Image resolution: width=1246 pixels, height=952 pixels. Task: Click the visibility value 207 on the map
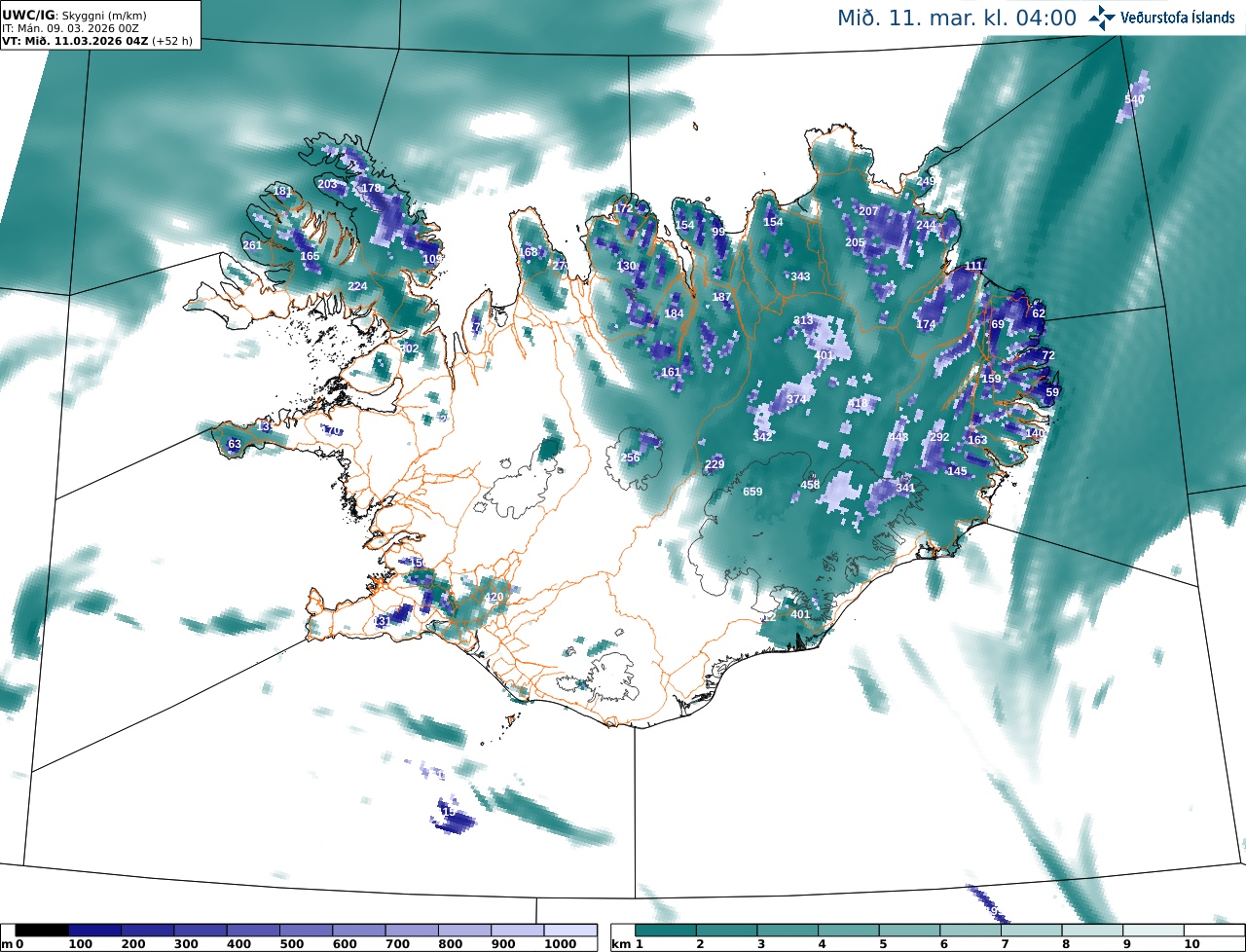[868, 211]
